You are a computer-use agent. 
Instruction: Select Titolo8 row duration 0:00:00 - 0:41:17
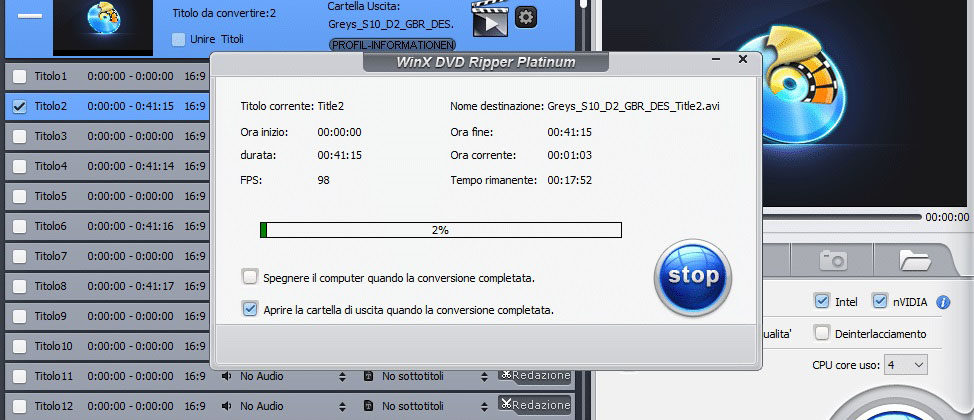click(130, 286)
